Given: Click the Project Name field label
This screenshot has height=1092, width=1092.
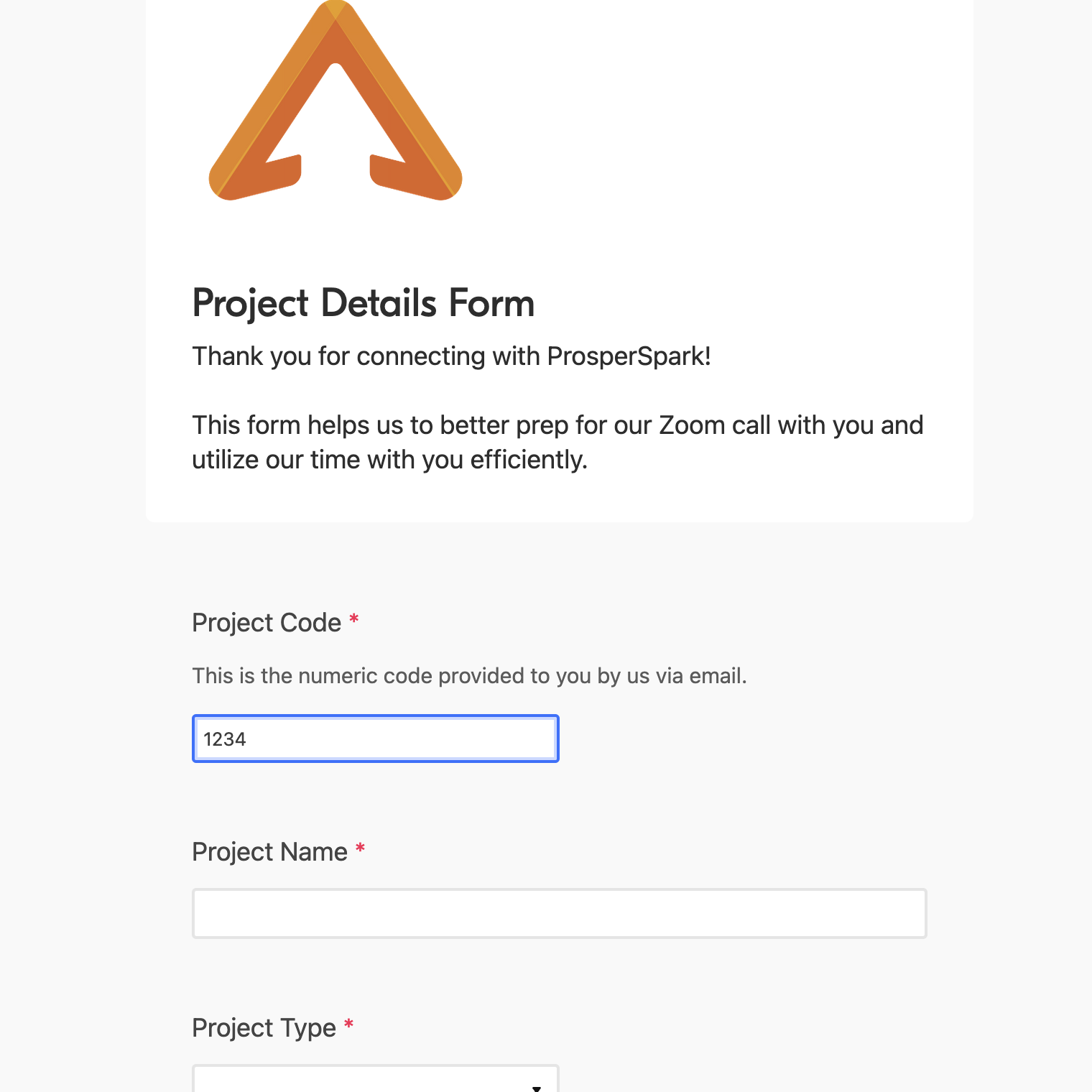Looking at the screenshot, I should point(269,852).
